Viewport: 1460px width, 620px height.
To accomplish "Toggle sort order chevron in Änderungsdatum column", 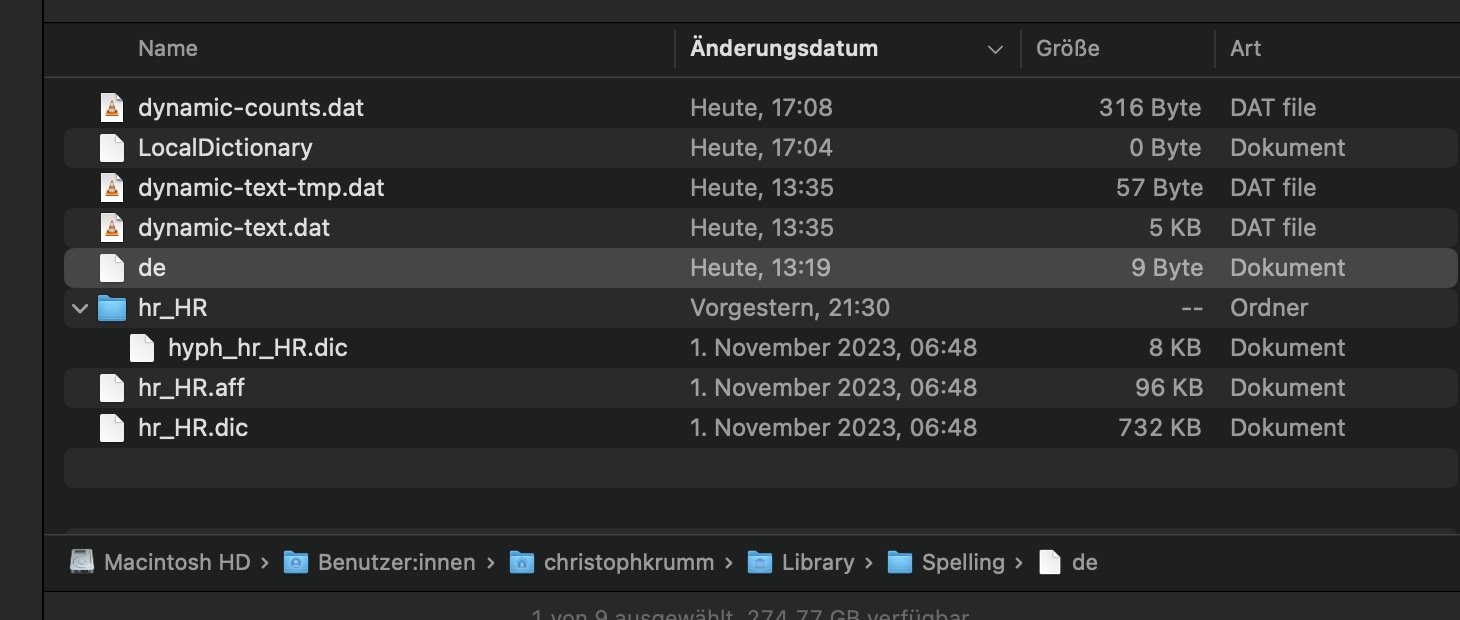I will tap(994, 49).
